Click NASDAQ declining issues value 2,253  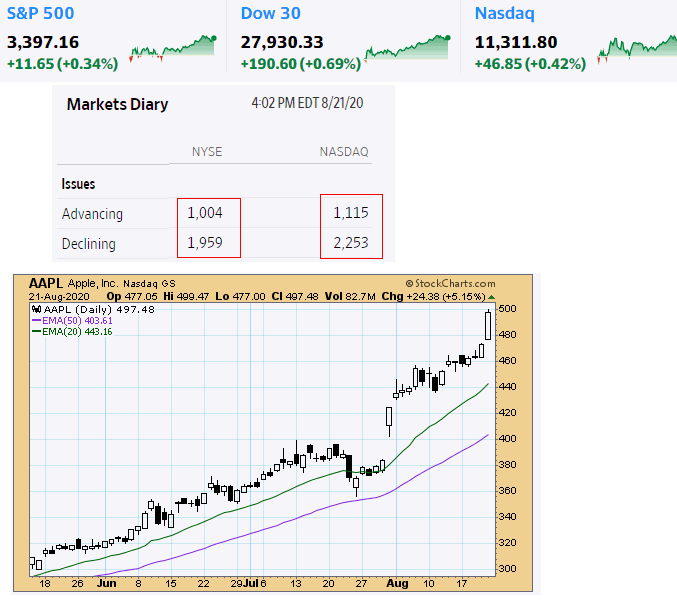coord(350,243)
